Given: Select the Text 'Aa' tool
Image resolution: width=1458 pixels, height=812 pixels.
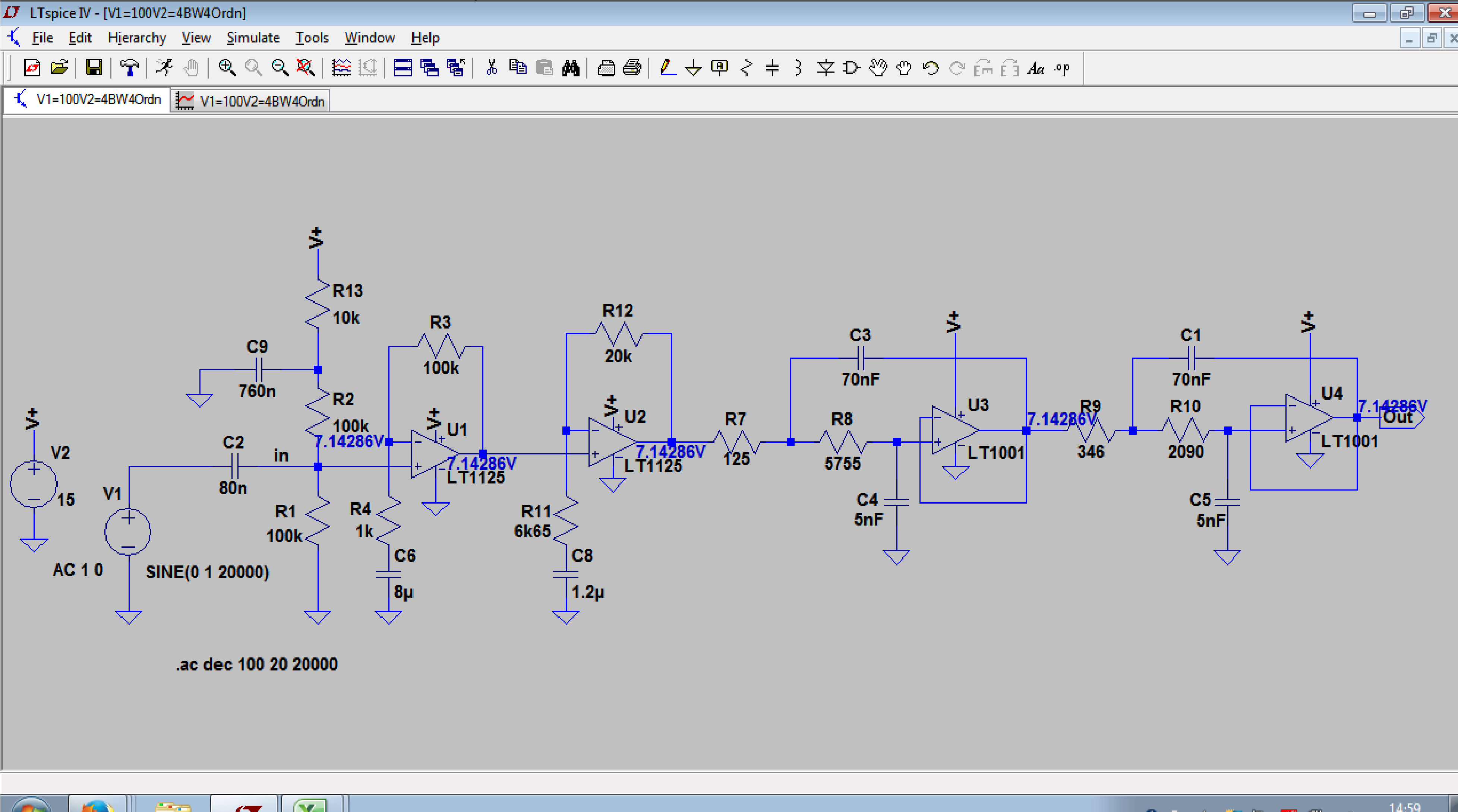Looking at the screenshot, I should click(1036, 68).
